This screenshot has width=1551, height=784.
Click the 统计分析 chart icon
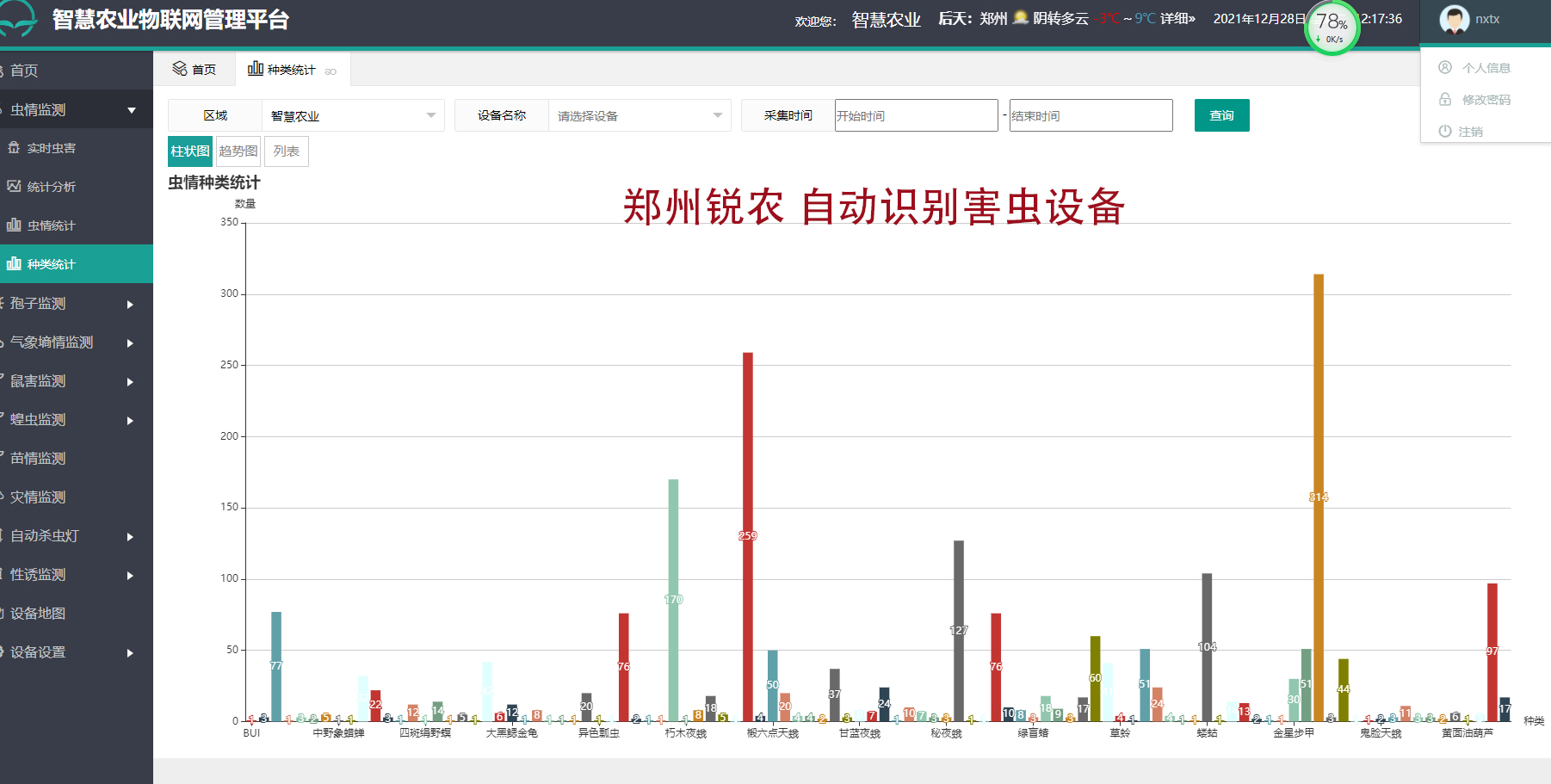[14, 187]
